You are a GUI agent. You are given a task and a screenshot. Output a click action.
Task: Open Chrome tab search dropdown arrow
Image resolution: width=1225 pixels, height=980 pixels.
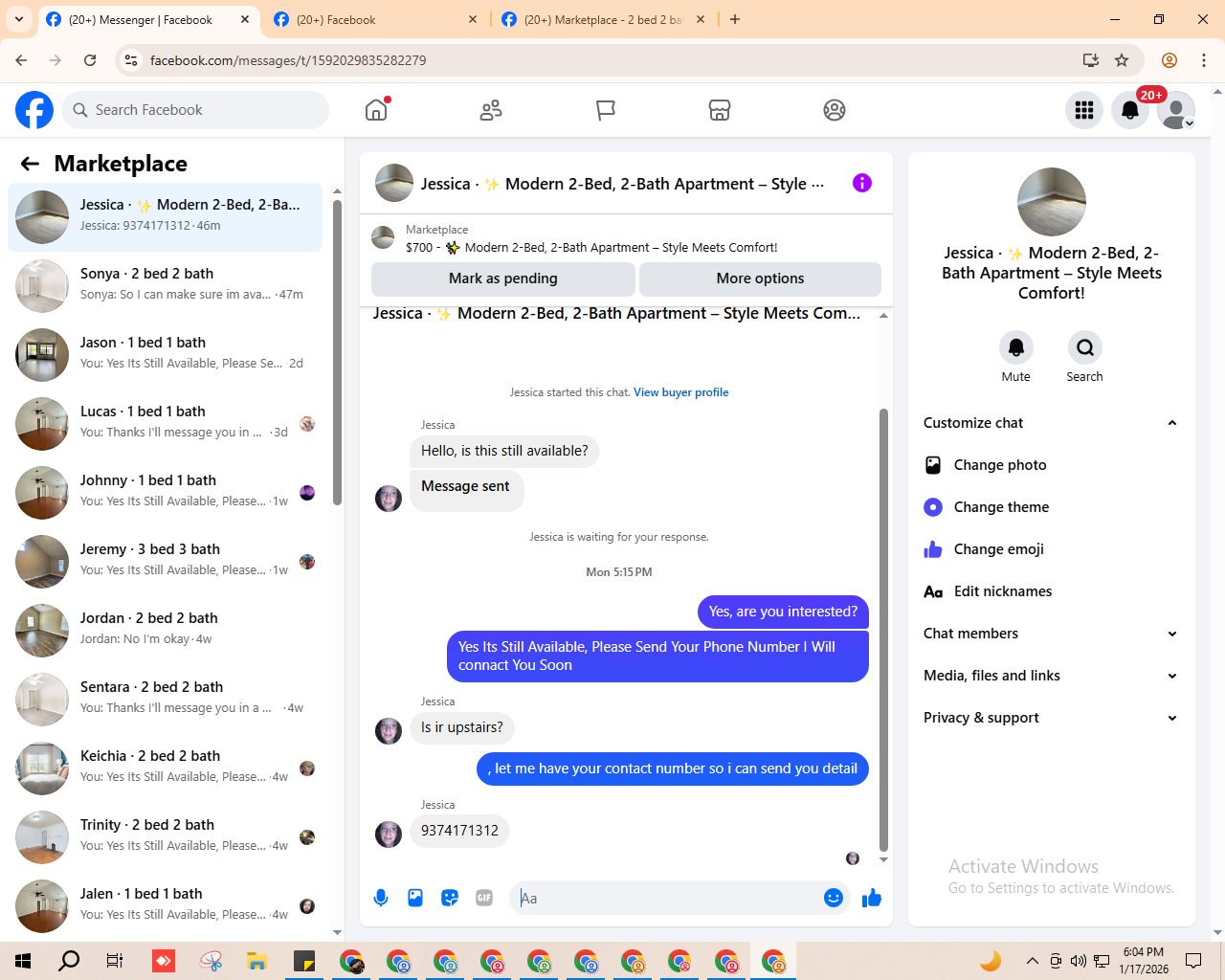click(x=19, y=19)
